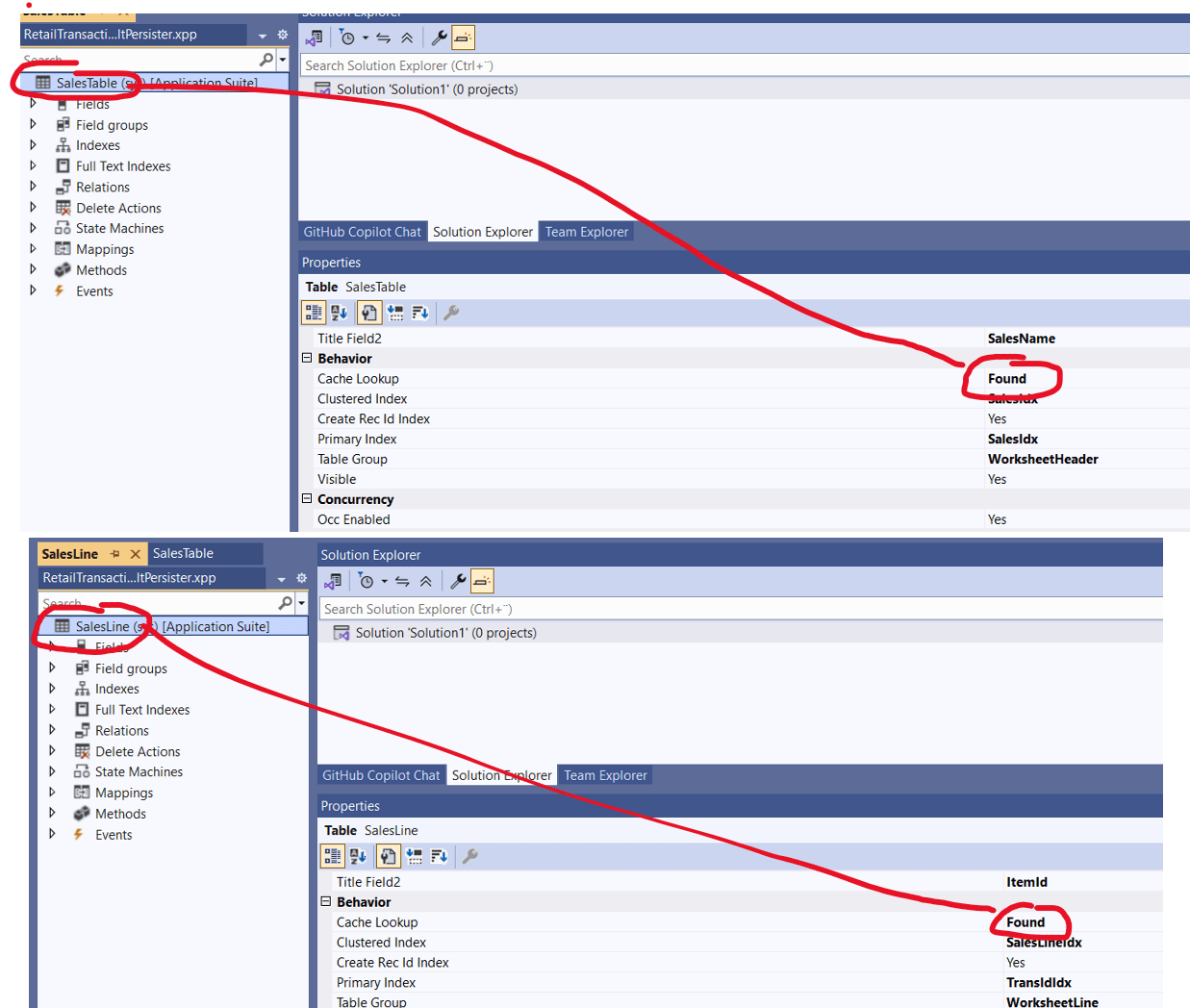Screen dimensions: 1190x1008
Task: Expand the Indexes node under SalesLine
Action: tap(52, 689)
